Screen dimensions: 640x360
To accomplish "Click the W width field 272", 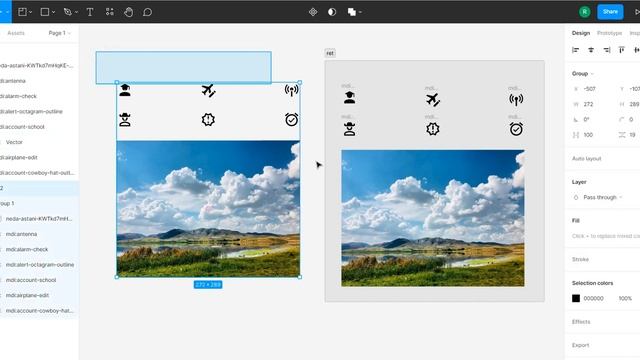I will point(588,104).
